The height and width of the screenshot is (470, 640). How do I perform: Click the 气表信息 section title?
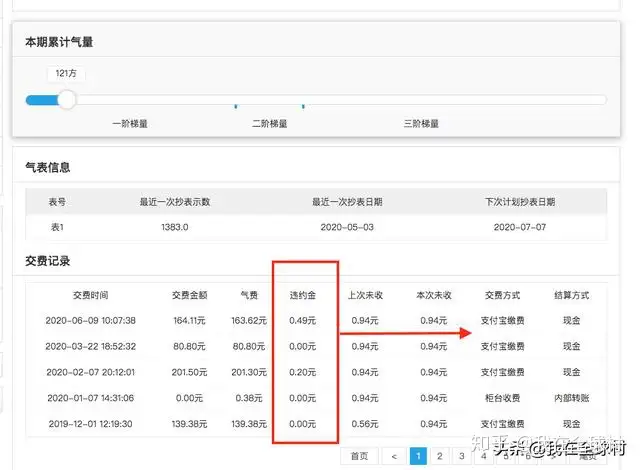pyautogui.click(x=48, y=167)
